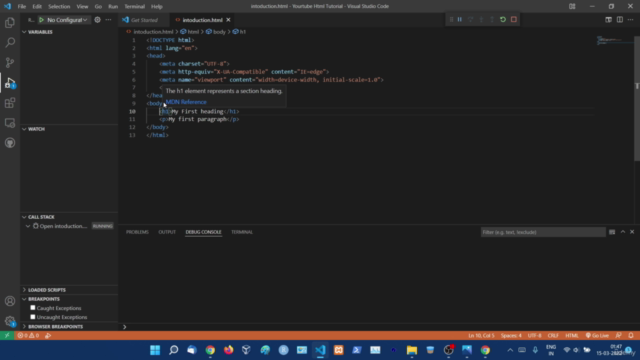Click the debug console filter field

[x=542, y=232]
